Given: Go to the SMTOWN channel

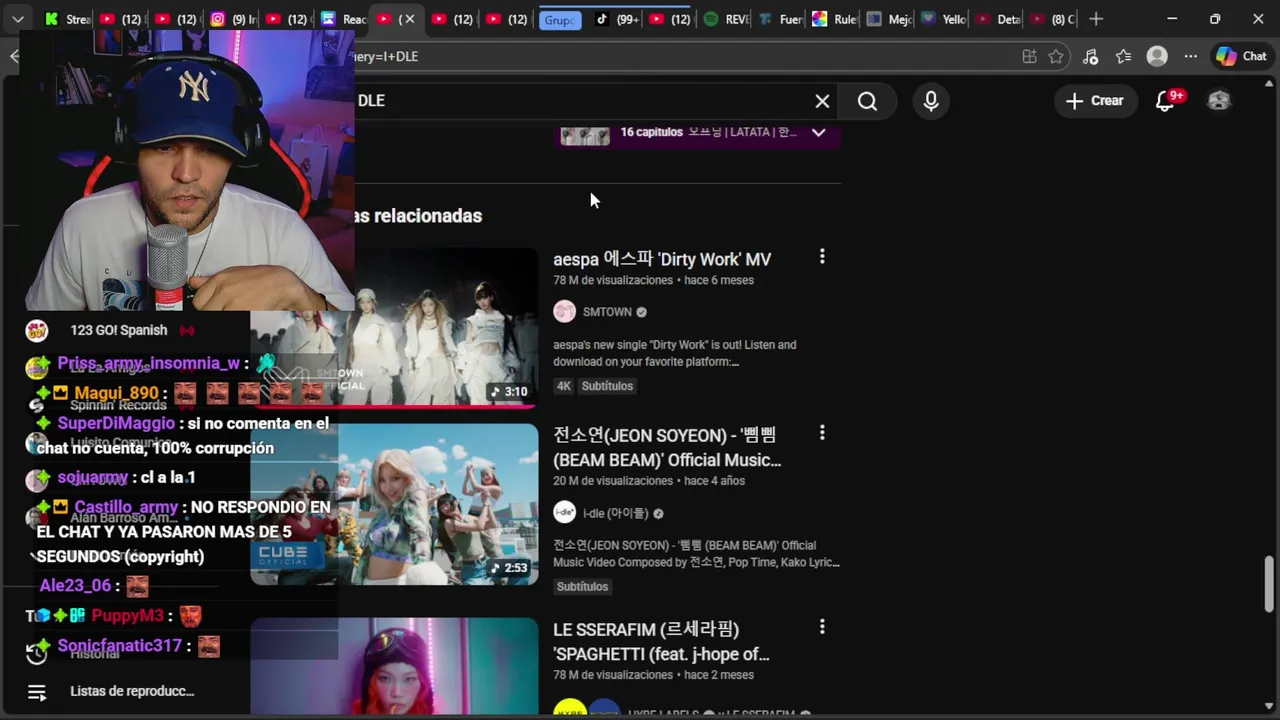Looking at the screenshot, I should point(607,312).
